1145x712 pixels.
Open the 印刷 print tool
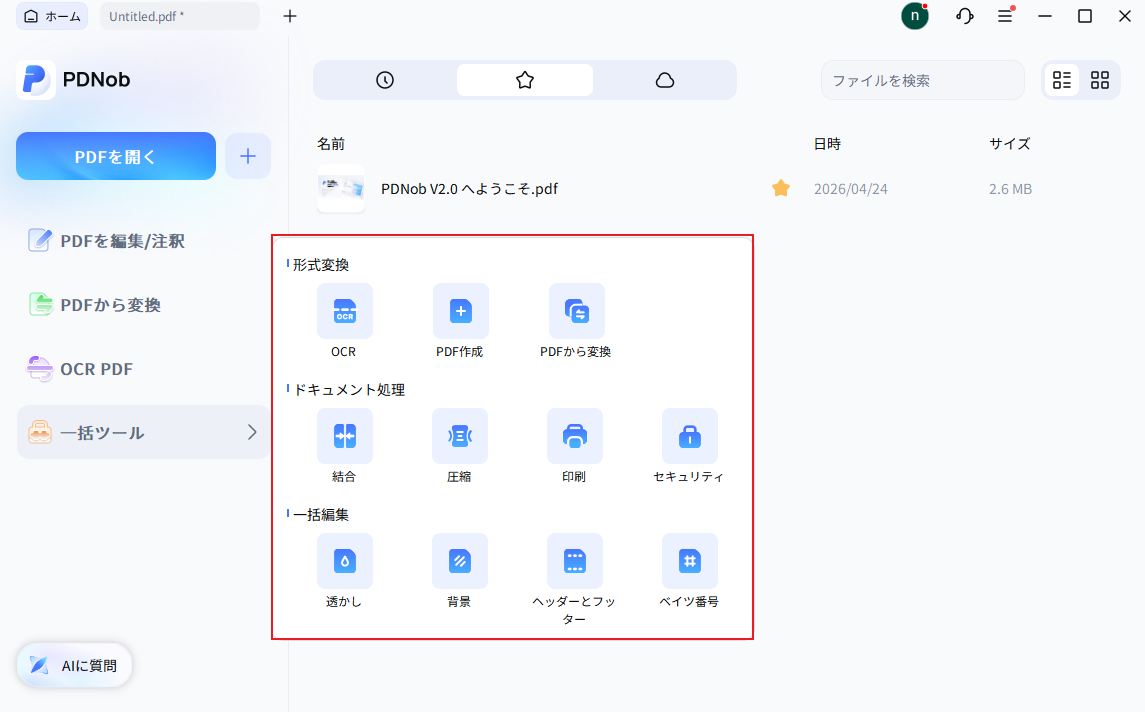tap(575, 436)
